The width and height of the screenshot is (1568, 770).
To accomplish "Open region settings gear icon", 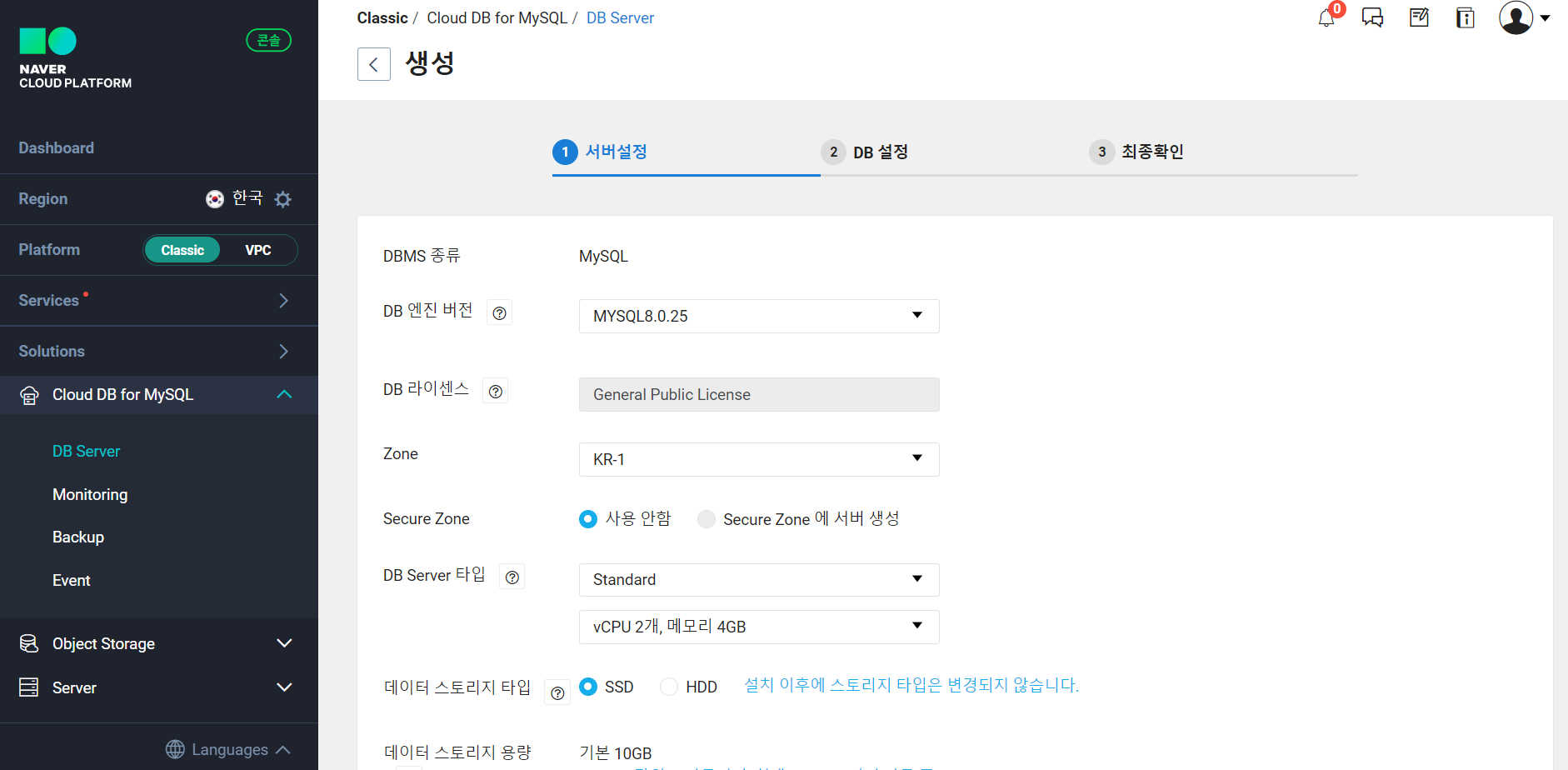I will pyautogui.click(x=283, y=199).
